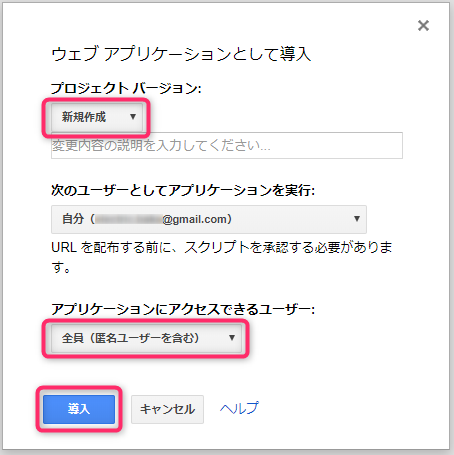Open the 全員（匿名ユーザーを含む）access dropdown
454x455 pixels.
[x=146, y=338]
